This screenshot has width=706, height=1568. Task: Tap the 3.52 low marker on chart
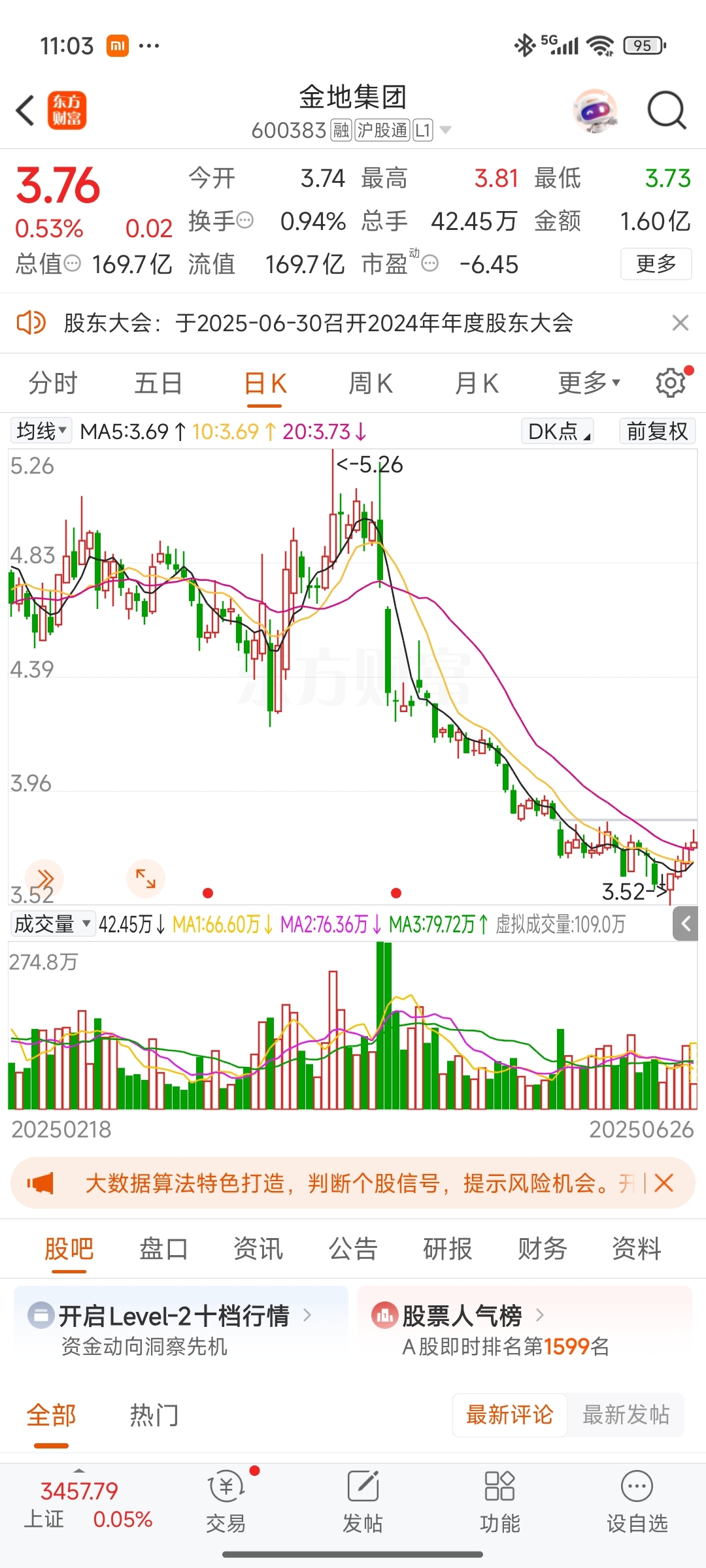pos(634,892)
